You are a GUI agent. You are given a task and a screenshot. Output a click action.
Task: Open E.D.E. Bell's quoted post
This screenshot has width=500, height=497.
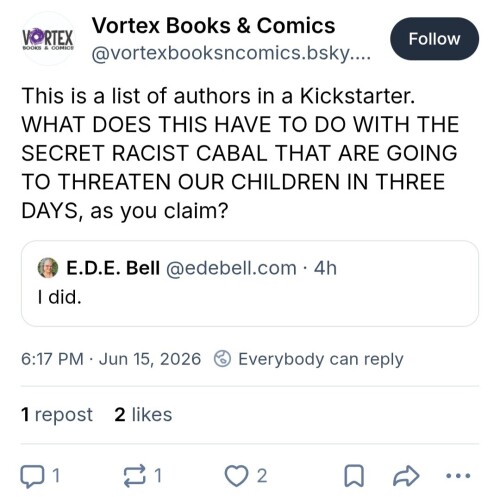(x=250, y=283)
